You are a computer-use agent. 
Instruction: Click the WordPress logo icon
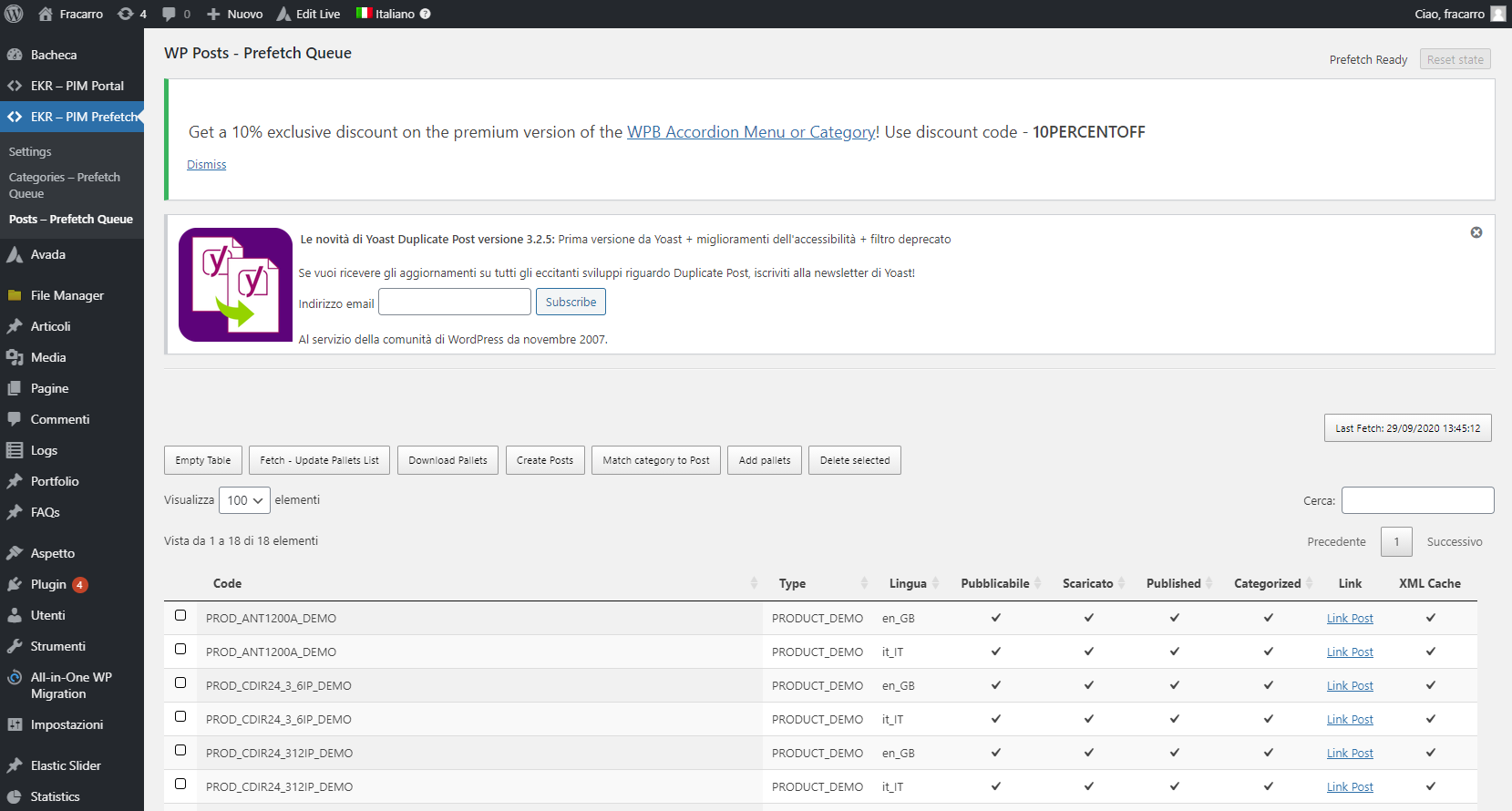(x=15, y=14)
